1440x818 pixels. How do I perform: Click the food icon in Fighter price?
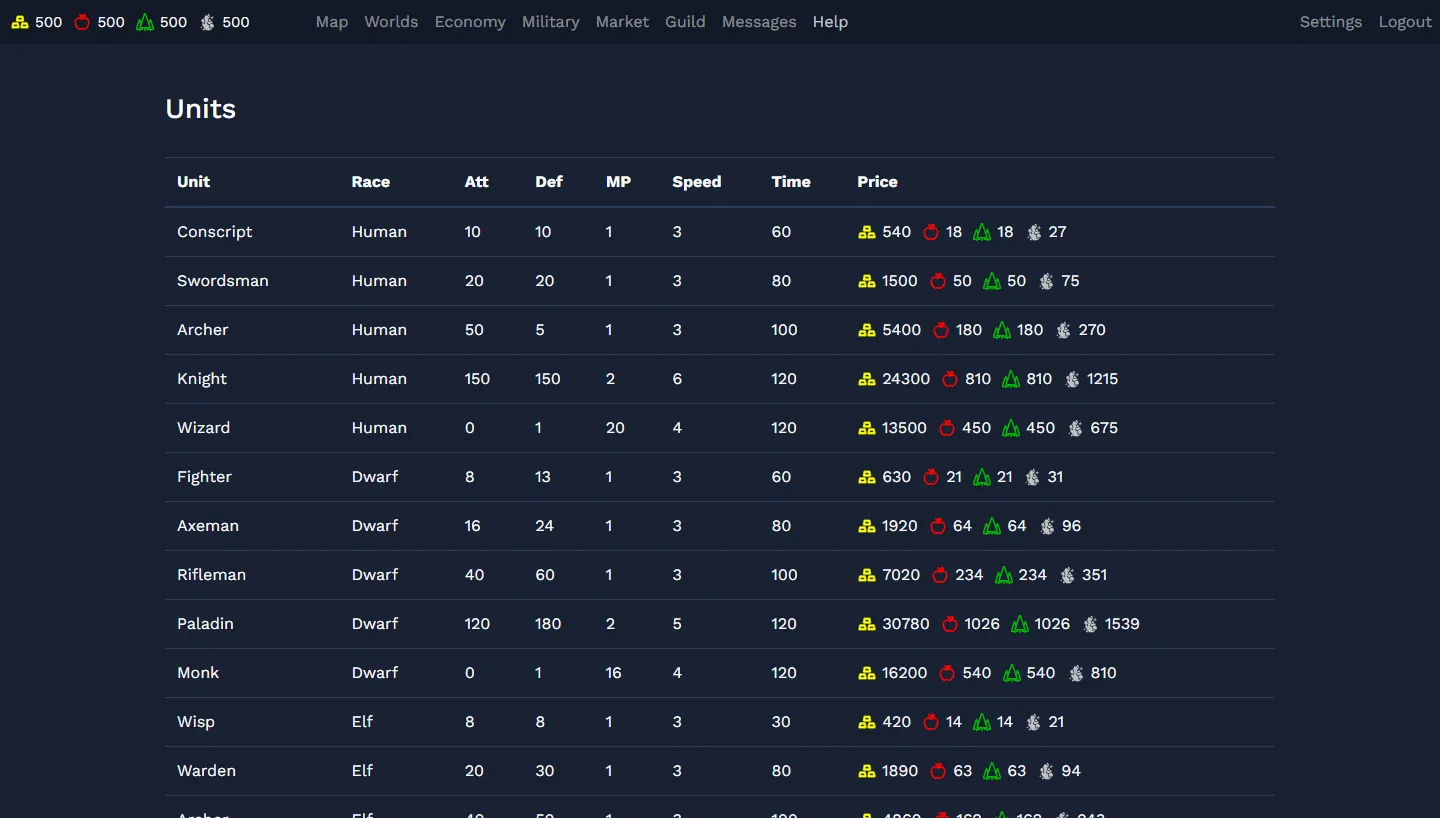point(931,477)
